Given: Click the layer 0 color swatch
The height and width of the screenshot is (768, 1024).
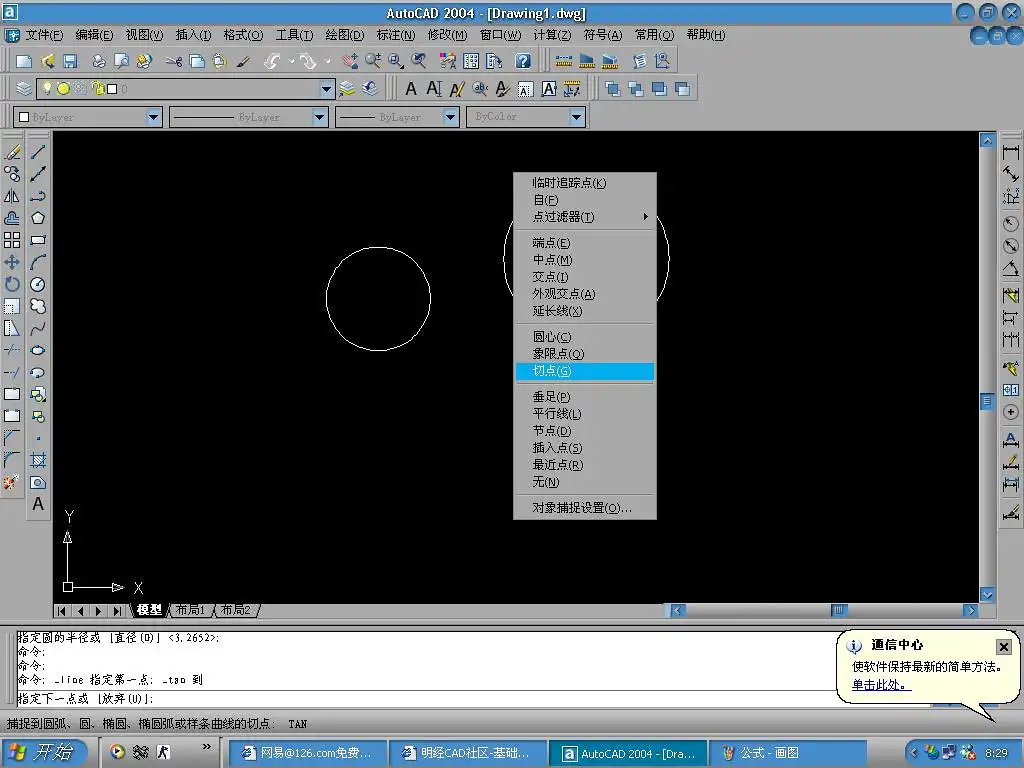Looking at the screenshot, I should click(112, 89).
